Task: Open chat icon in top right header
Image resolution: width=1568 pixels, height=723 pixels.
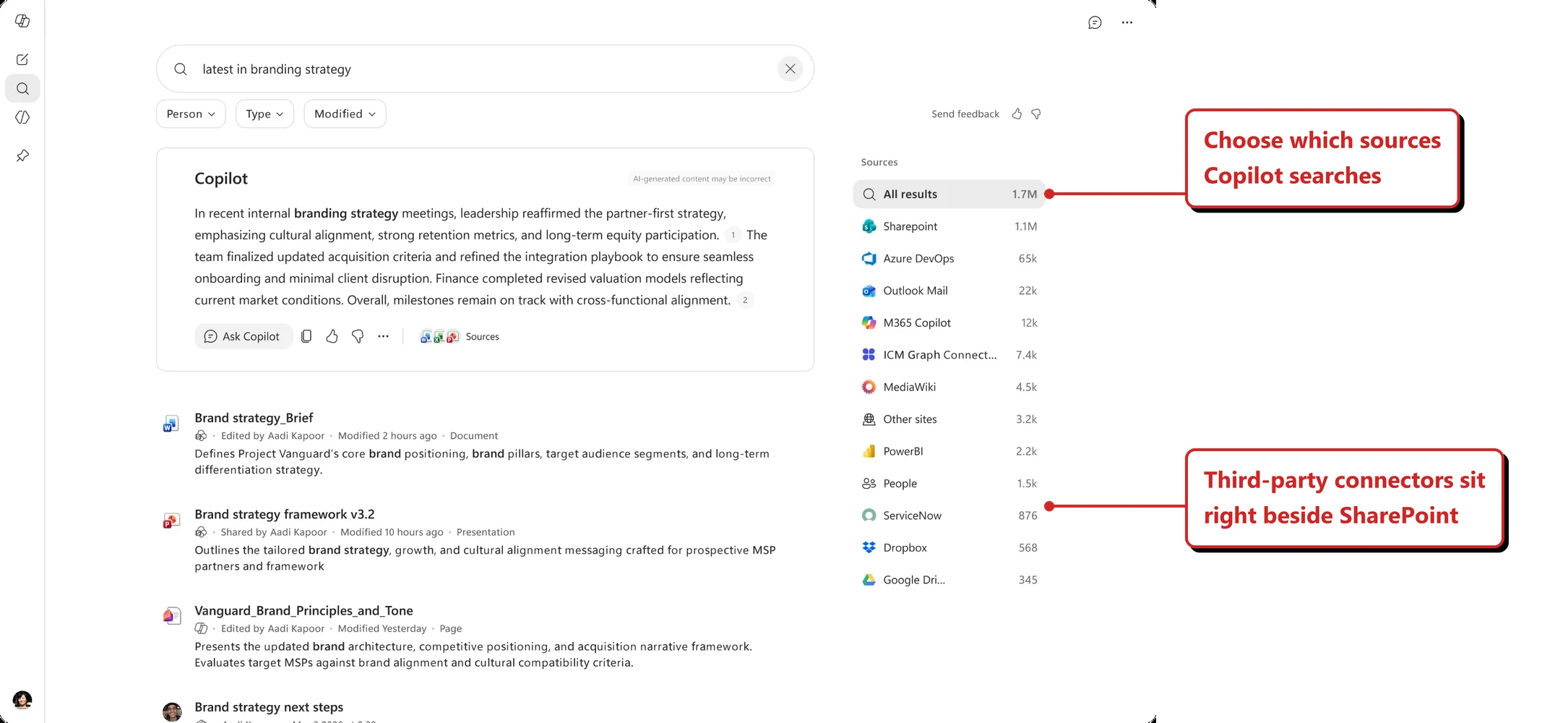Action: tap(1095, 22)
